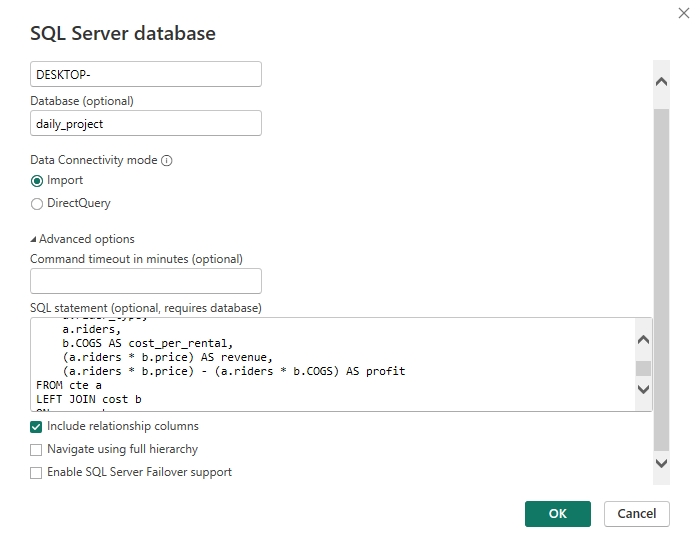Click the line ending 'AS revenue,'
700x557 pixels.
click(167, 357)
